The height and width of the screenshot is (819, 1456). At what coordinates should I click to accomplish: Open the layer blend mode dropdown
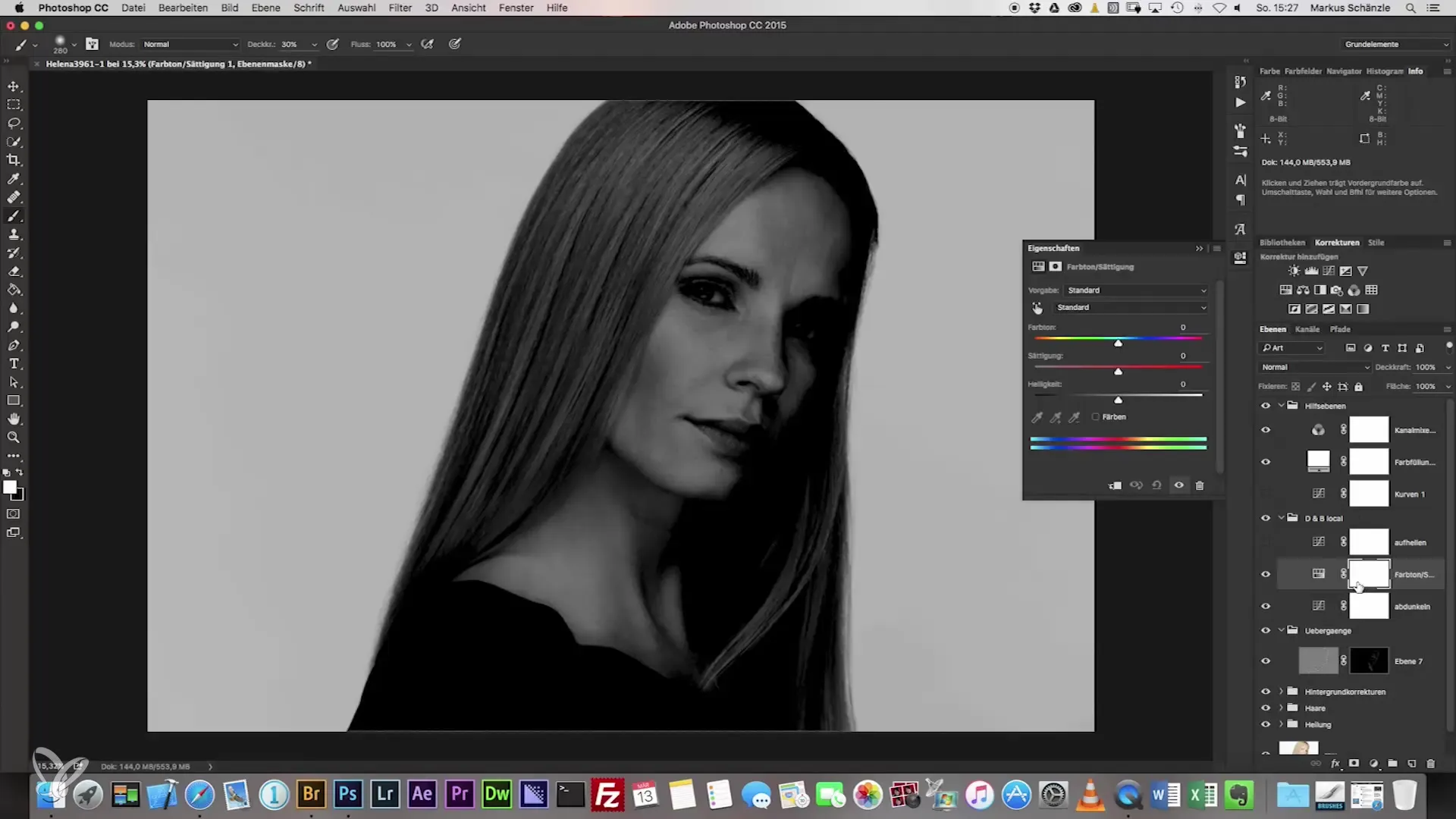pos(1314,367)
